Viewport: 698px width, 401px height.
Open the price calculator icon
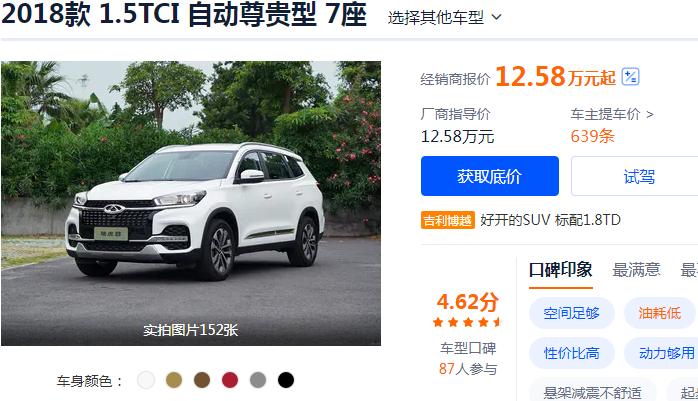click(630, 77)
